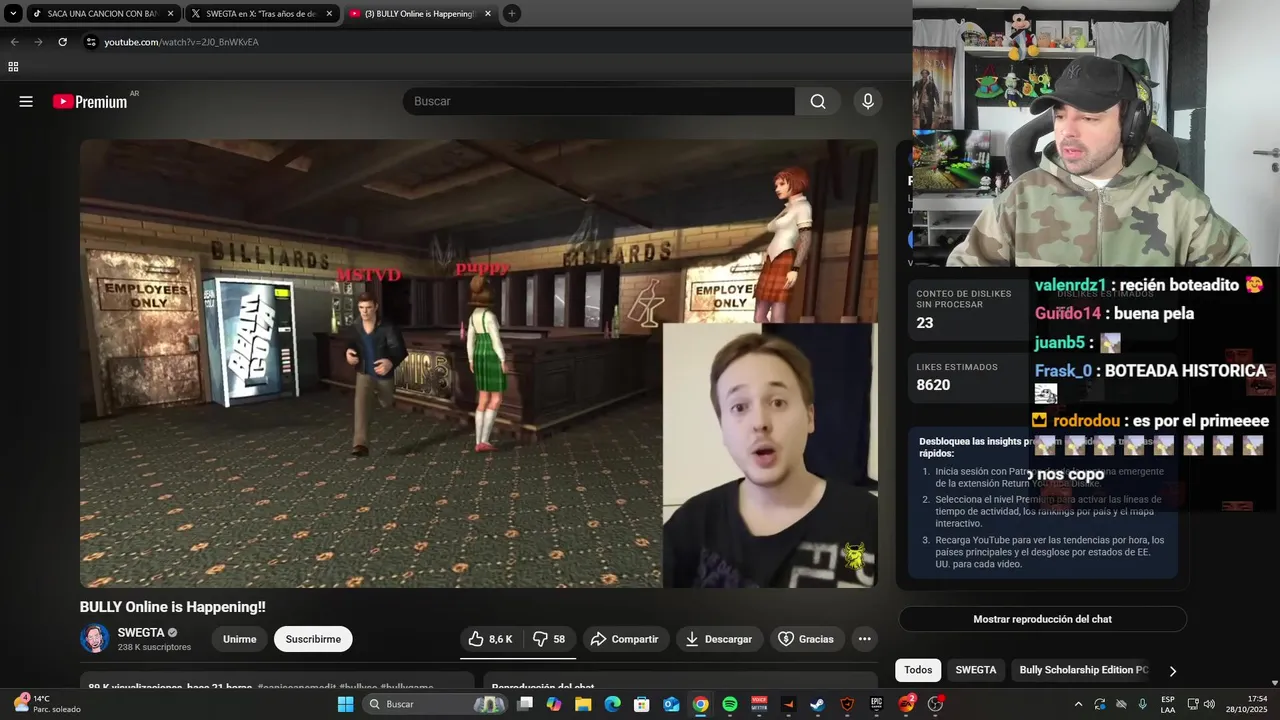
Task: Open the microphone tray icon
Action: 1142,704
